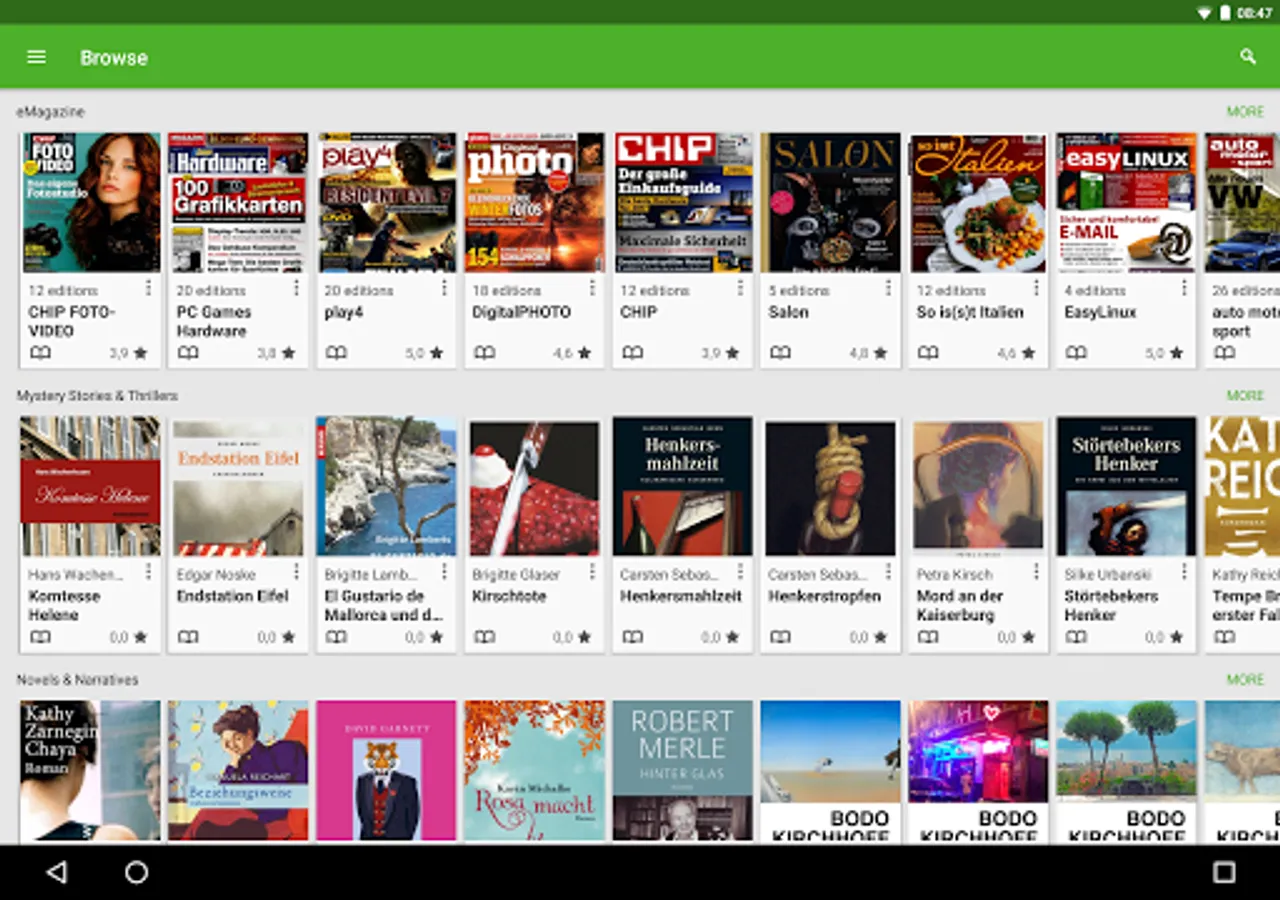Image resolution: width=1280 pixels, height=900 pixels.
Task: Tap book icon under Störtebekers Henker
Action: (x=1076, y=637)
